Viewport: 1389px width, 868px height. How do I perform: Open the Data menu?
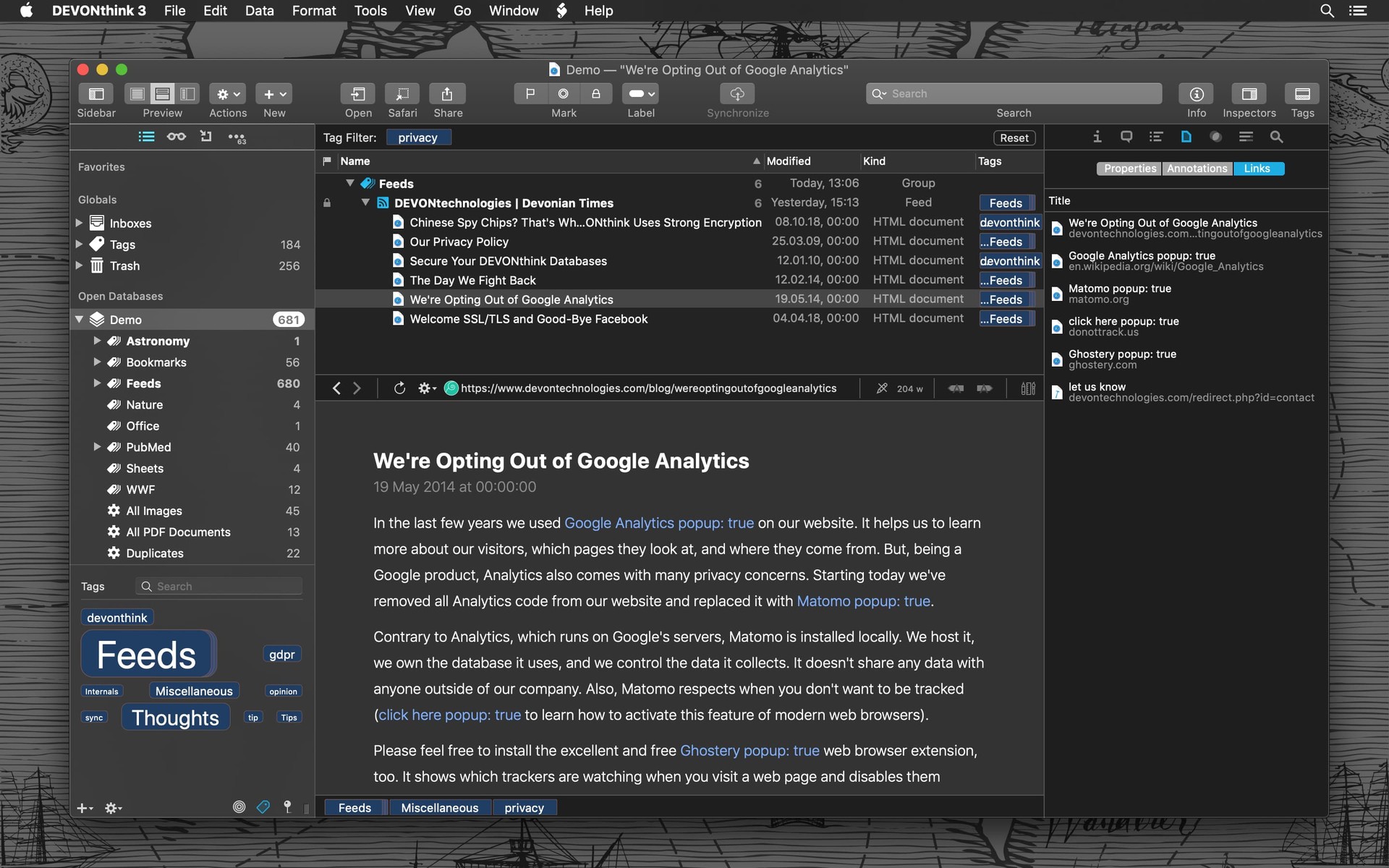(x=259, y=11)
